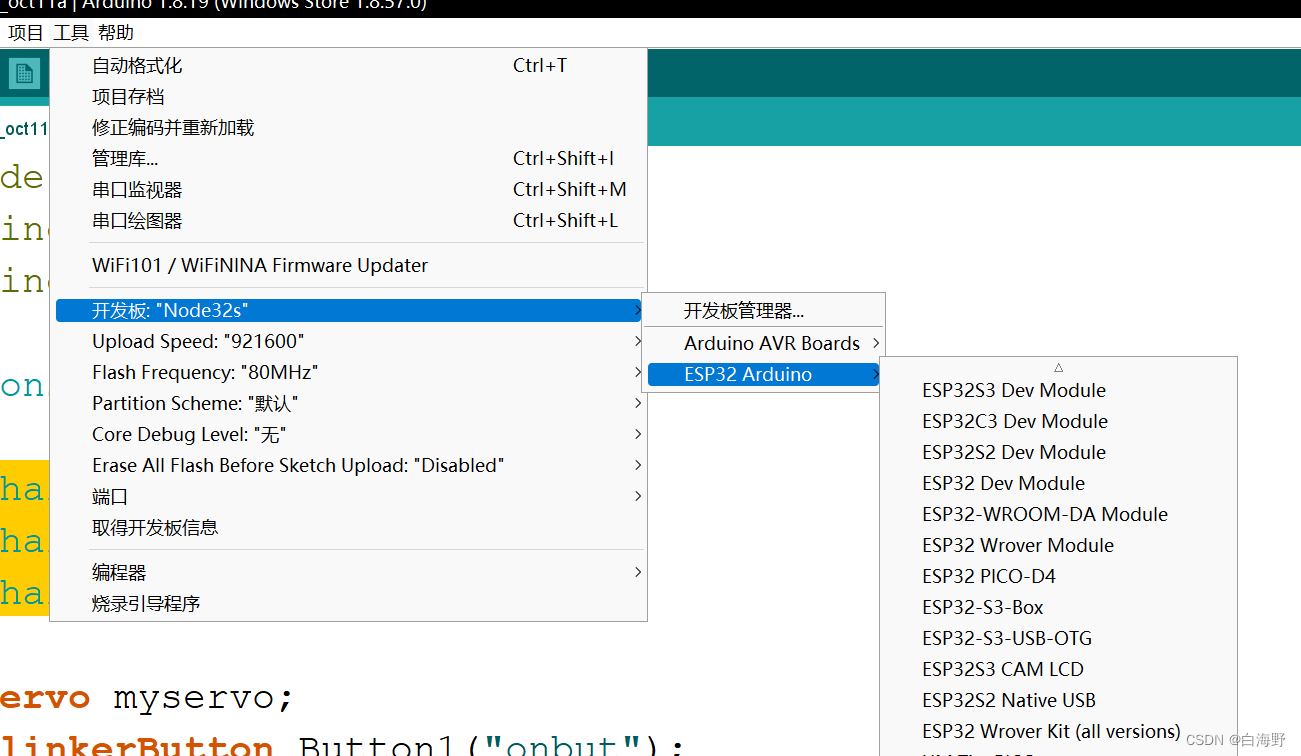Image resolution: width=1301 pixels, height=756 pixels.
Task: Select the ESP32 PICO-D4 board
Action: 989,576
